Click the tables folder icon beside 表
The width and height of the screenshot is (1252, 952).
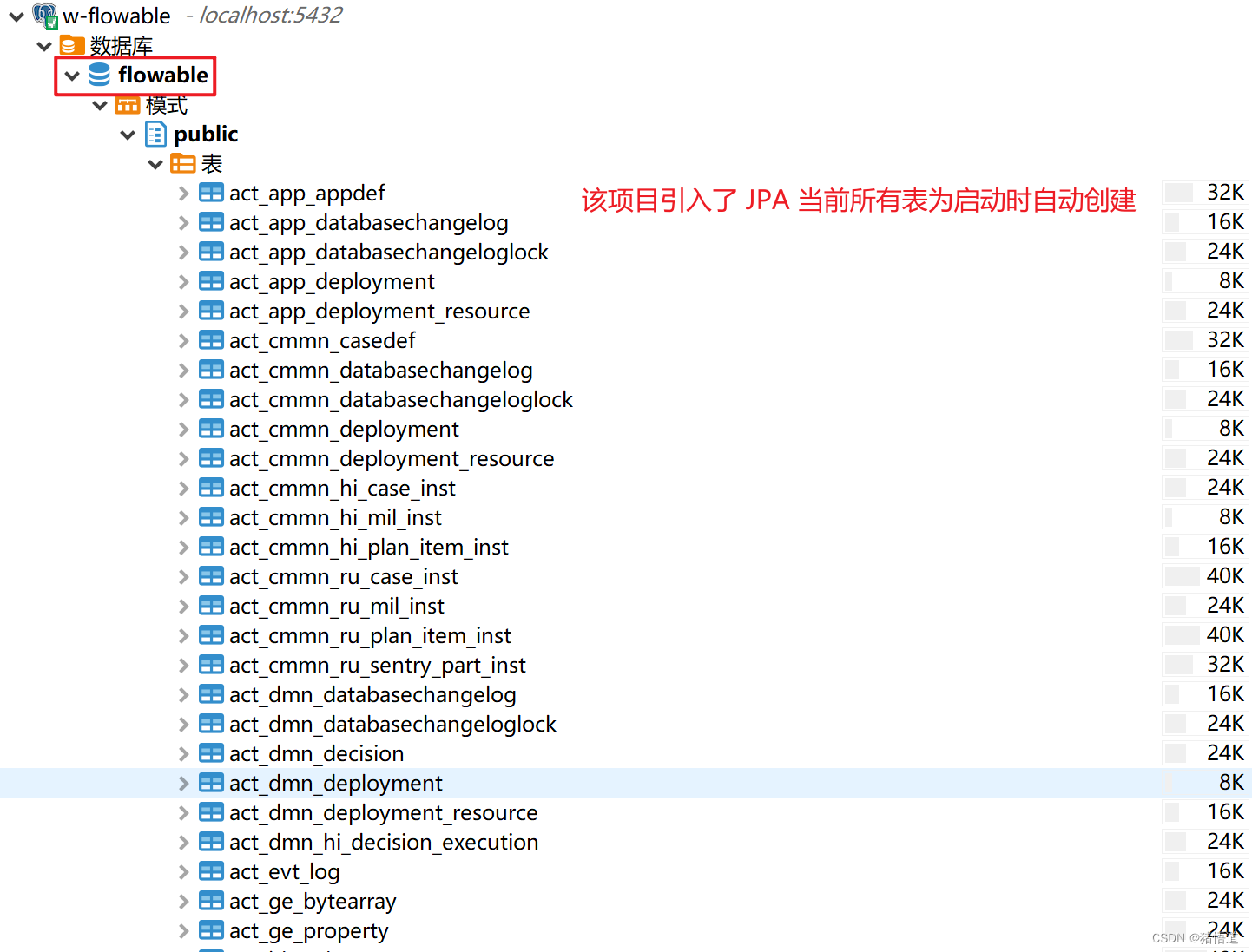(x=183, y=163)
